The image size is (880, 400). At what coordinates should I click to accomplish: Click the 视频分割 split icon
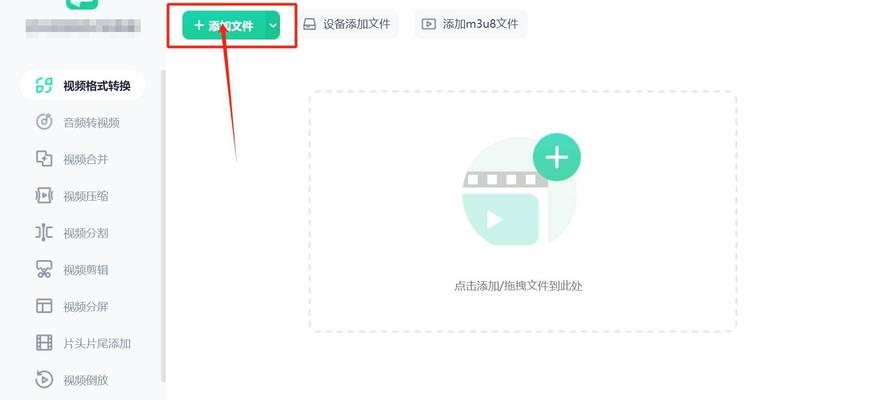pos(44,233)
